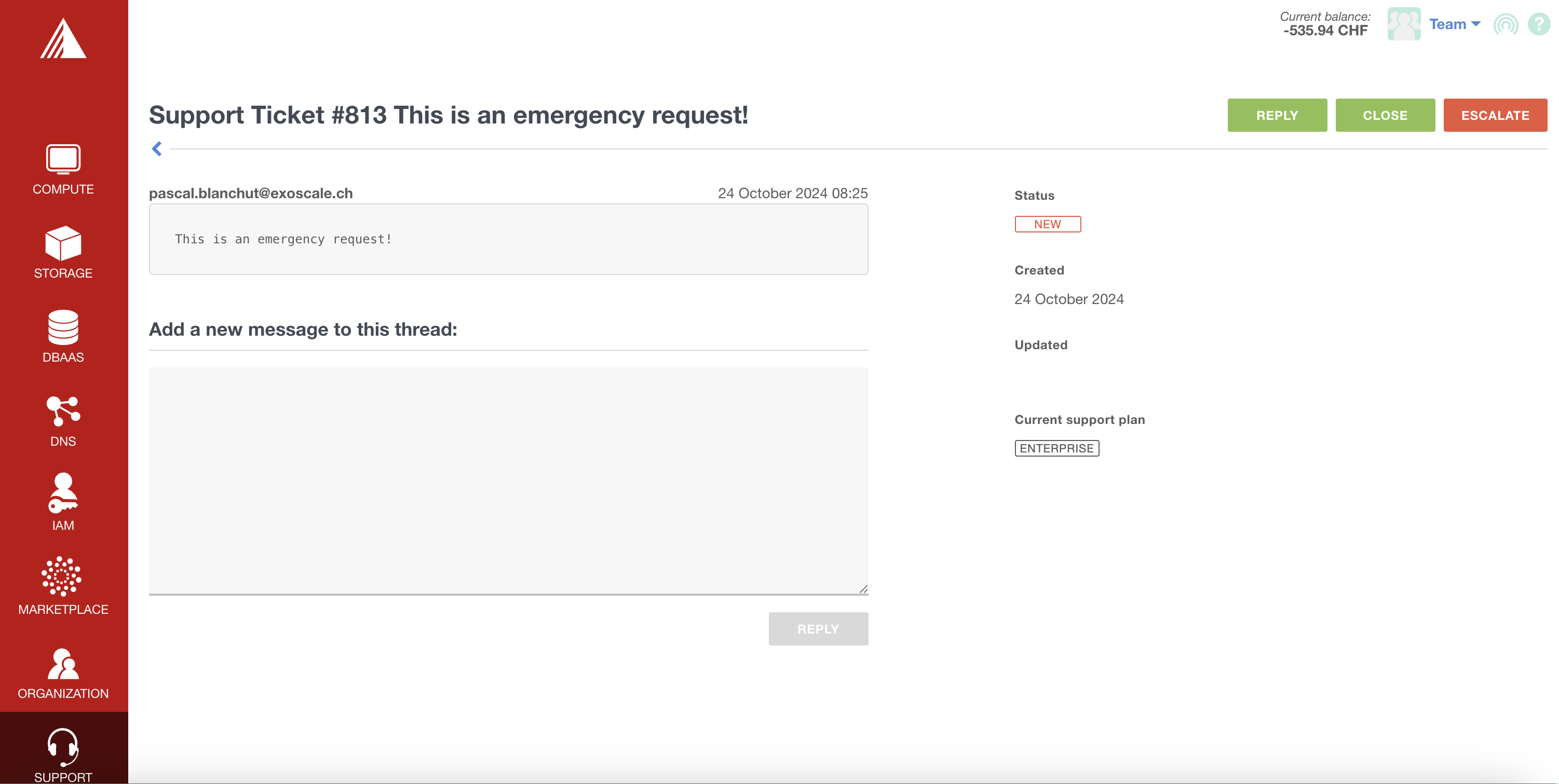The height and width of the screenshot is (784, 1559).
Task: Click the message box resize handle
Action: (x=863, y=589)
